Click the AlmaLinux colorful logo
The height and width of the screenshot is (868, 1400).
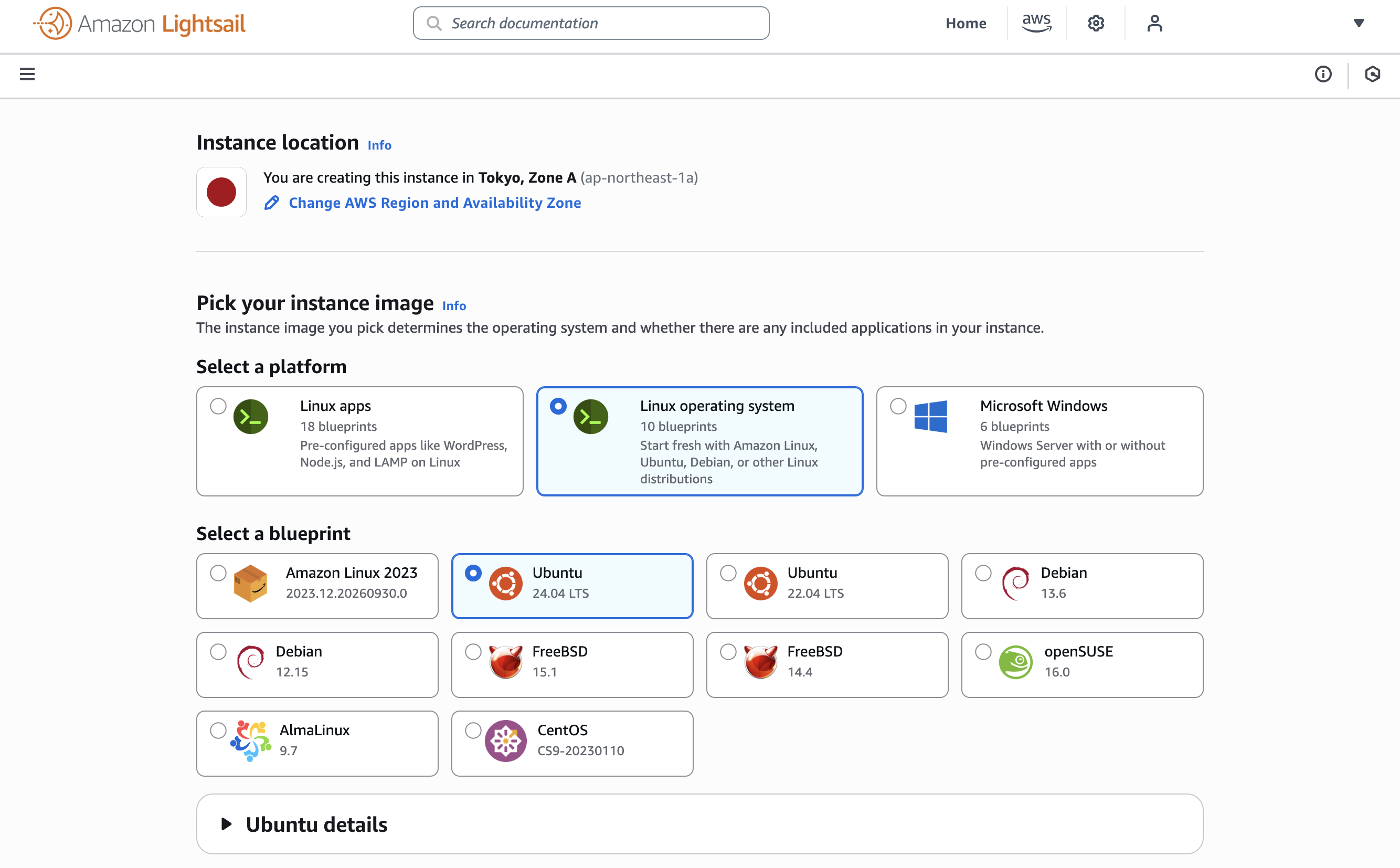click(x=251, y=740)
